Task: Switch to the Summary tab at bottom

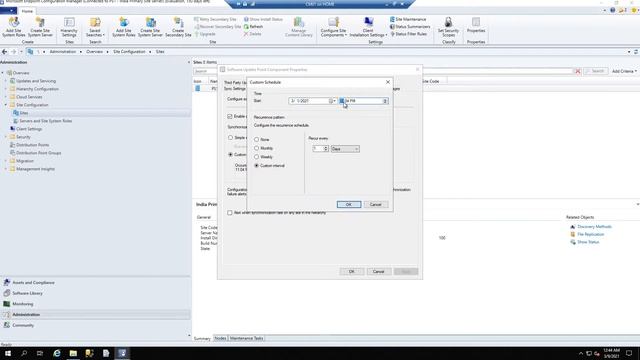Action: [x=202, y=338]
